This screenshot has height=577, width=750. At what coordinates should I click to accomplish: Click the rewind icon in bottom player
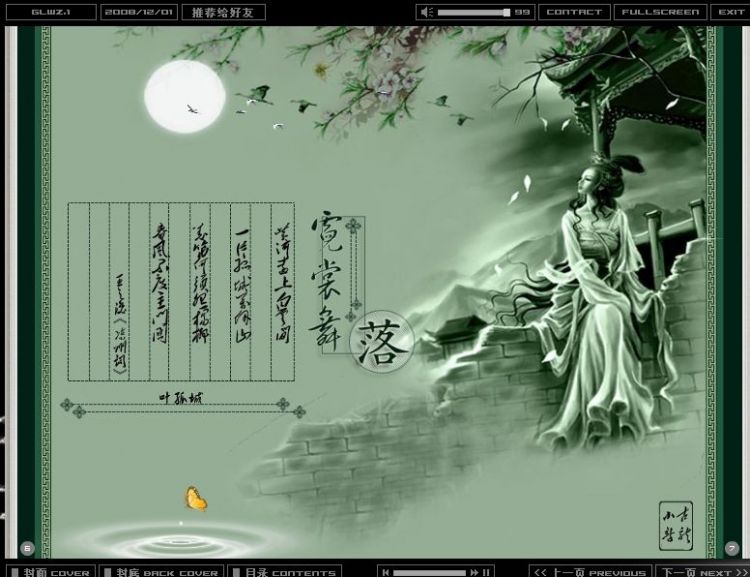385,572
